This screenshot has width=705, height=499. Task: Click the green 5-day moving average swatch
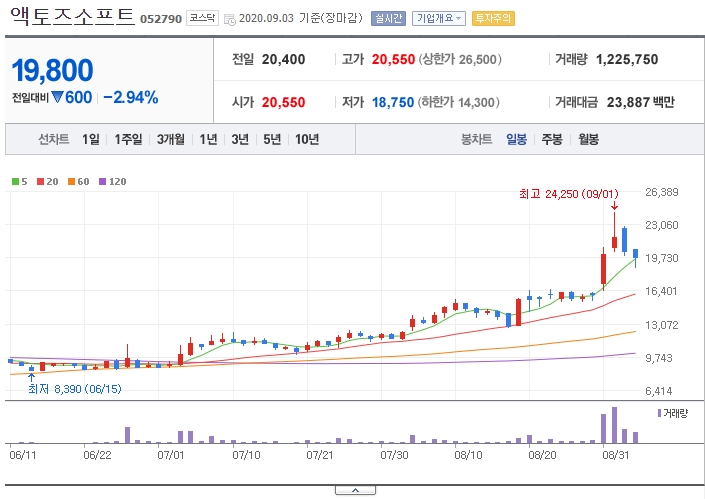click(x=15, y=182)
